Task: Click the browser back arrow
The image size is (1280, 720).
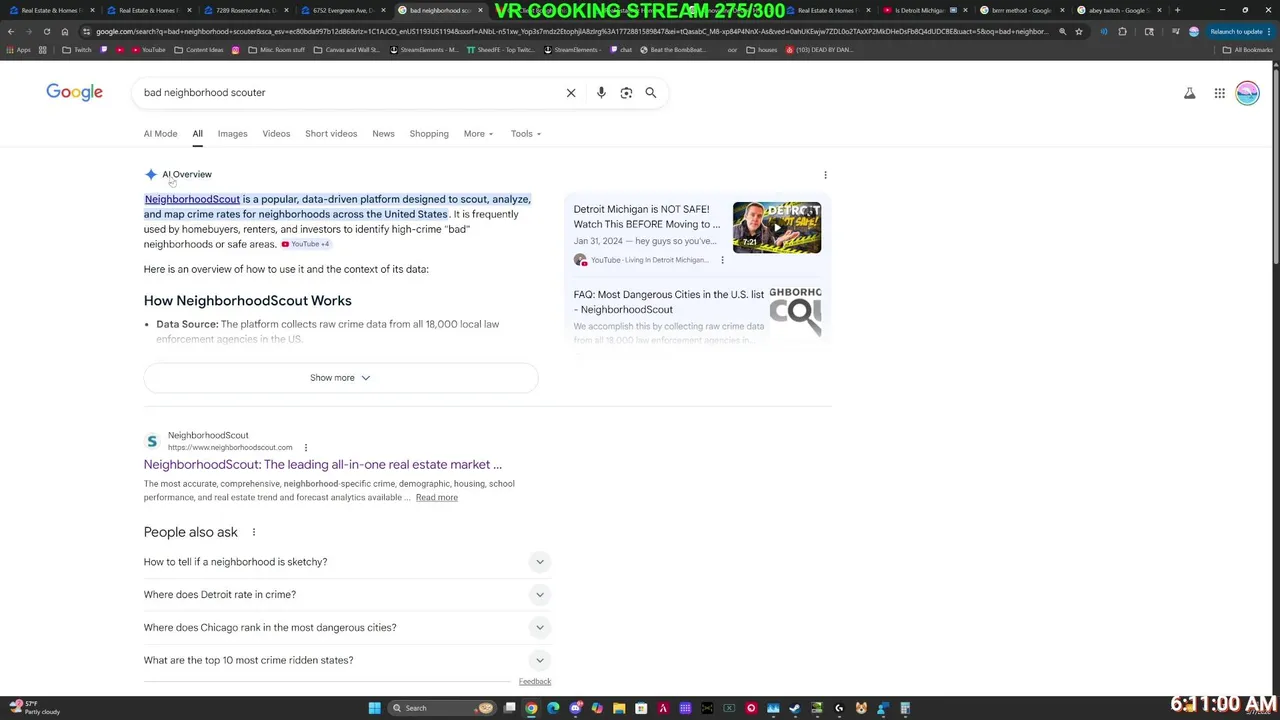Action: tap(11, 31)
